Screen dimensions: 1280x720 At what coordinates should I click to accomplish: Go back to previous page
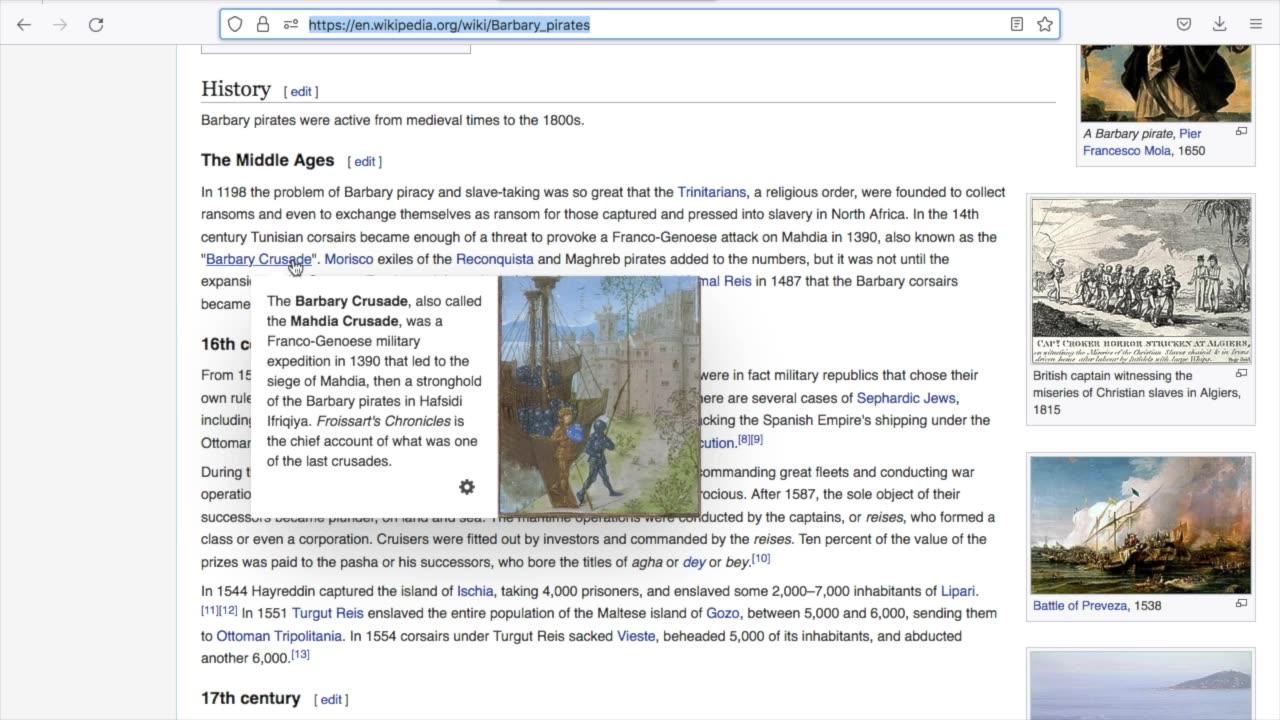coord(24,24)
